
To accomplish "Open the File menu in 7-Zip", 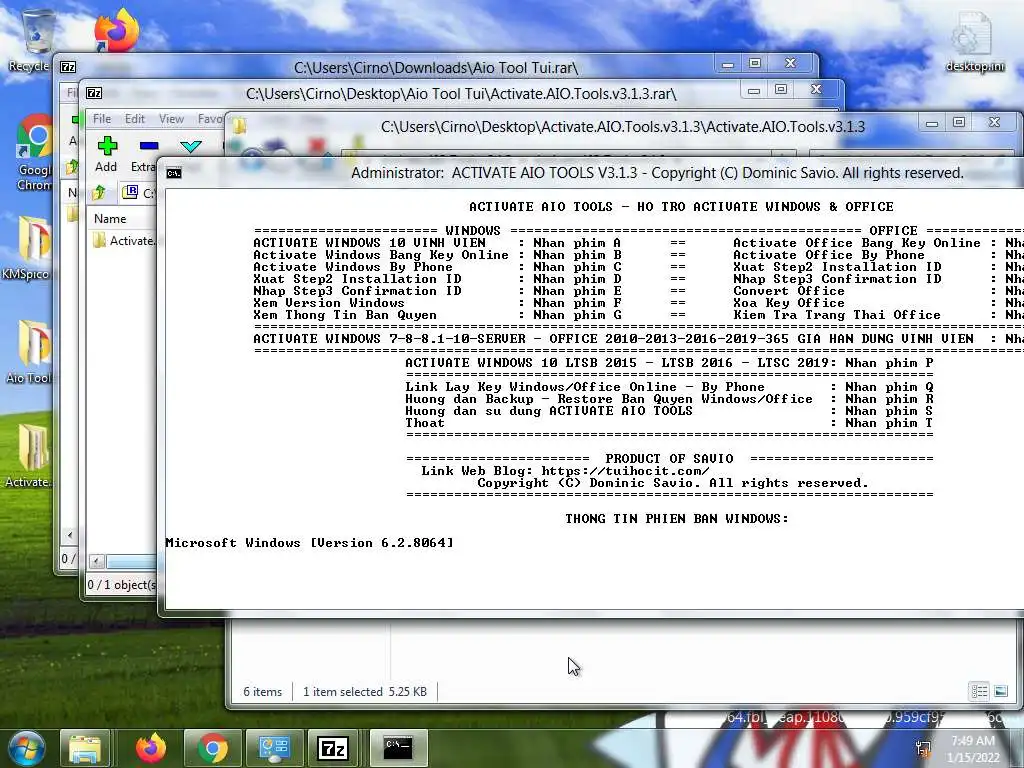I will click(x=102, y=119).
